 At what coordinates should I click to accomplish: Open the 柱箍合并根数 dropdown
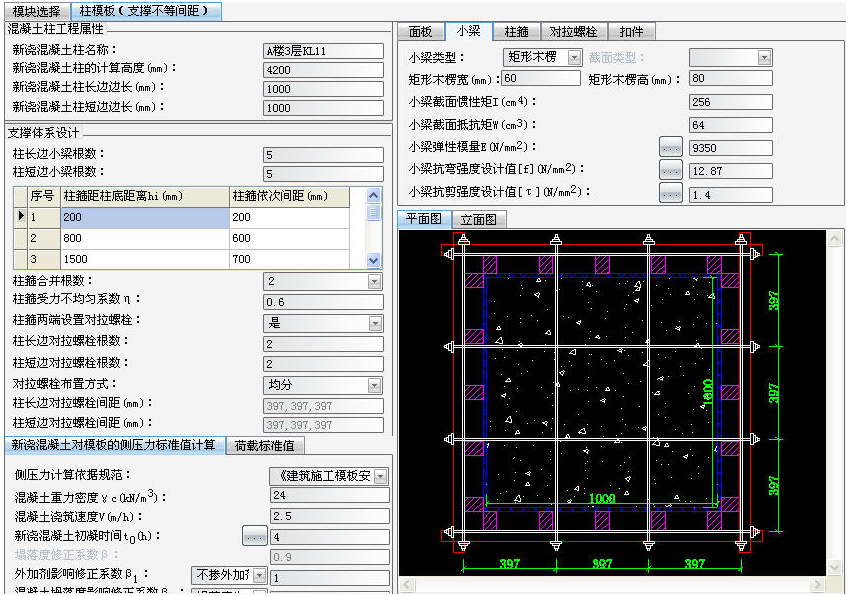tap(376, 282)
